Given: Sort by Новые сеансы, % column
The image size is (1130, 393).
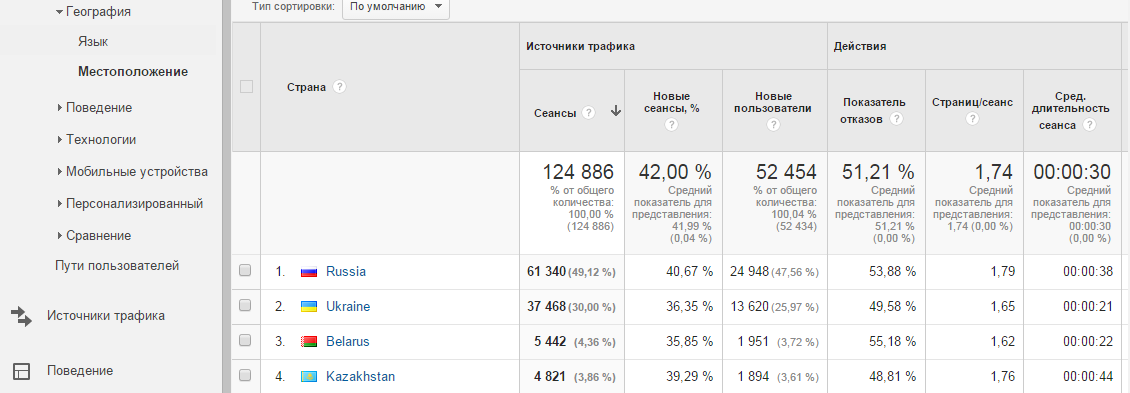Looking at the screenshot, I should click(x=672, y=102).
